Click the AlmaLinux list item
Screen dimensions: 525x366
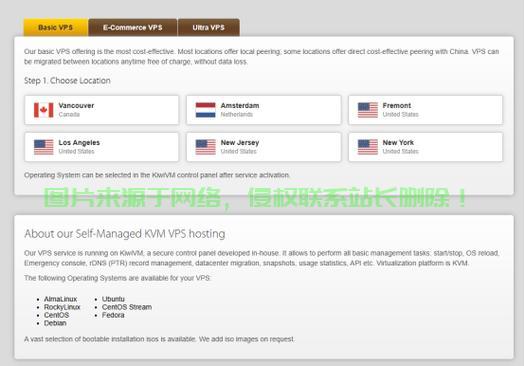point(61,299)
